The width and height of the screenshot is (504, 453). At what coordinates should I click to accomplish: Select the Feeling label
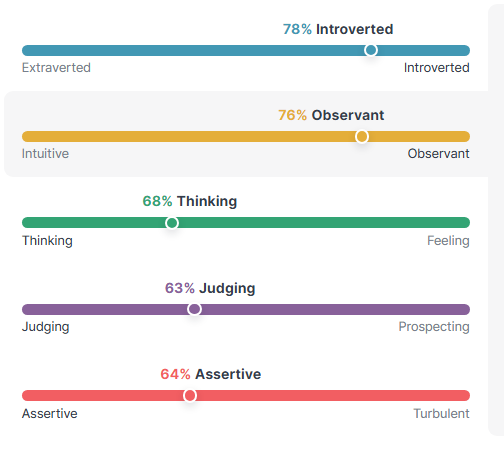click(448, 241)
